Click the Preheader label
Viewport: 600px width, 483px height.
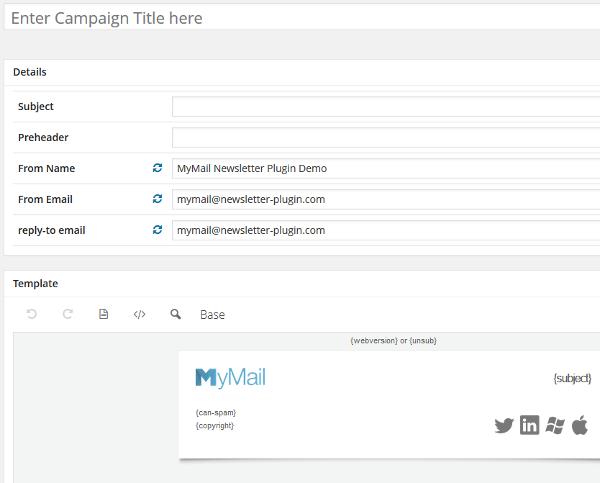click(x=43, y=137)
